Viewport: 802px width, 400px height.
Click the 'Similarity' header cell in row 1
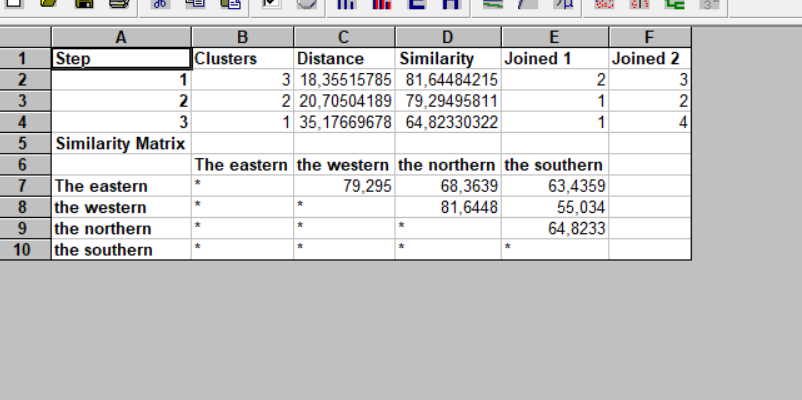pos(448,58)
